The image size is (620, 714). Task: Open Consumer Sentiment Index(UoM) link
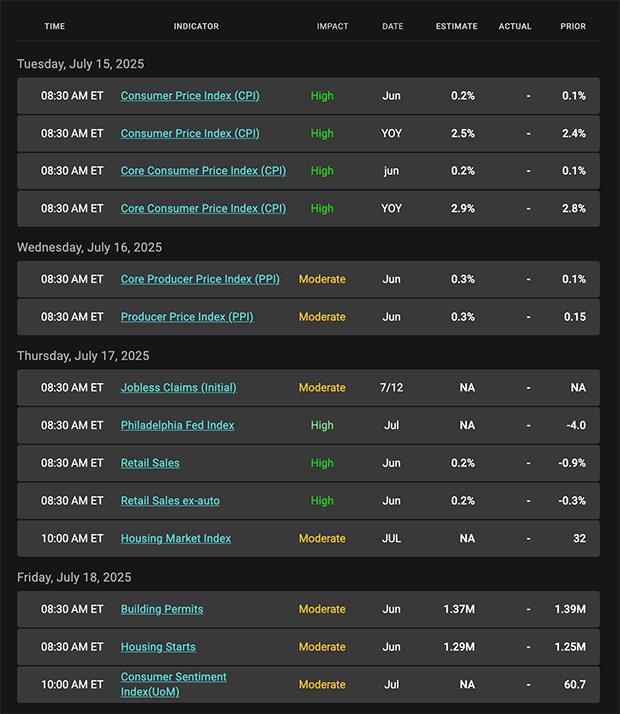[x=173, y=684]
